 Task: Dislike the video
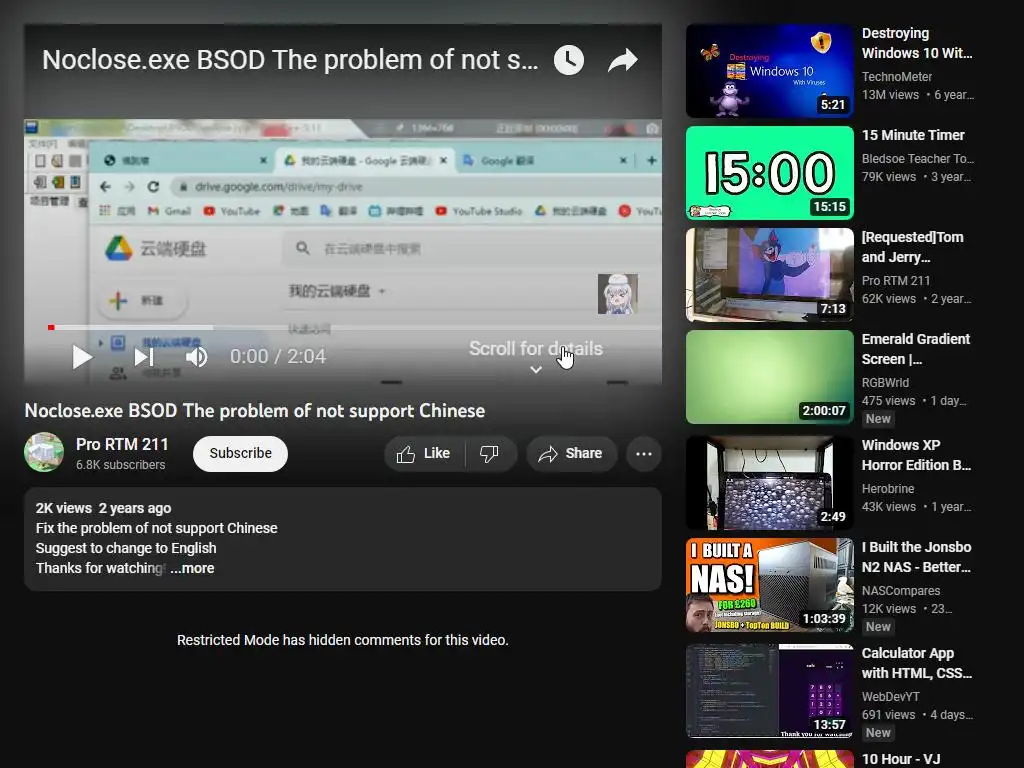pyautogui.click(x=490, y=453)
